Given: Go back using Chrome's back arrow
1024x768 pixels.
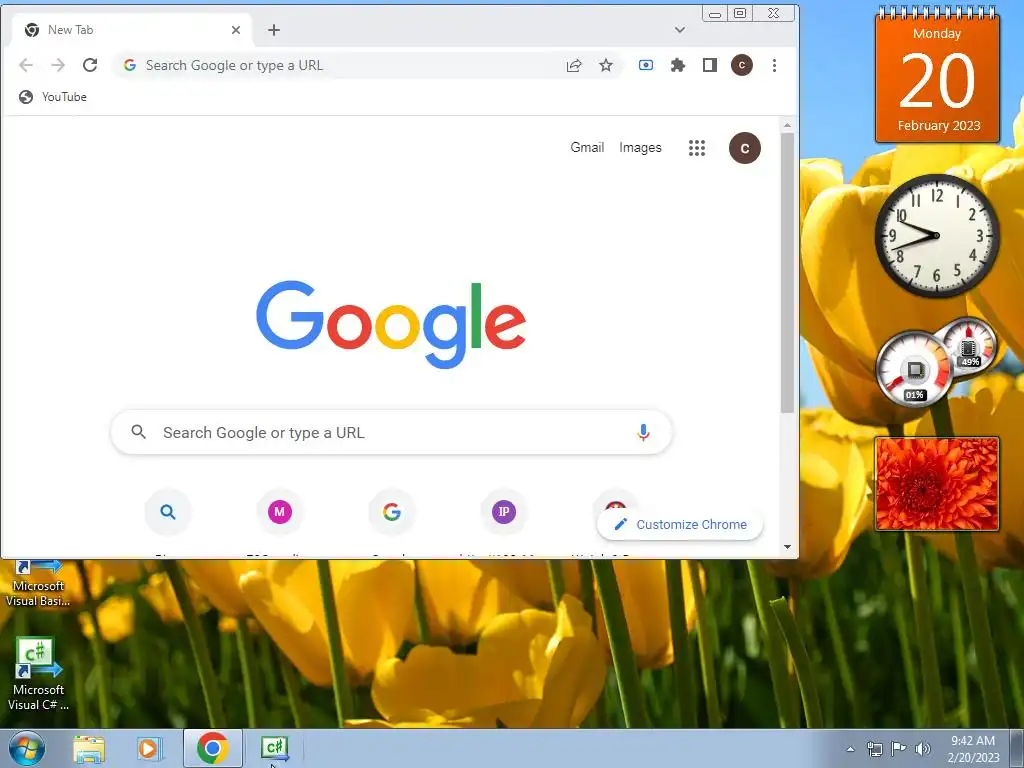Looking at the screenshot, I should click(26, 65).
